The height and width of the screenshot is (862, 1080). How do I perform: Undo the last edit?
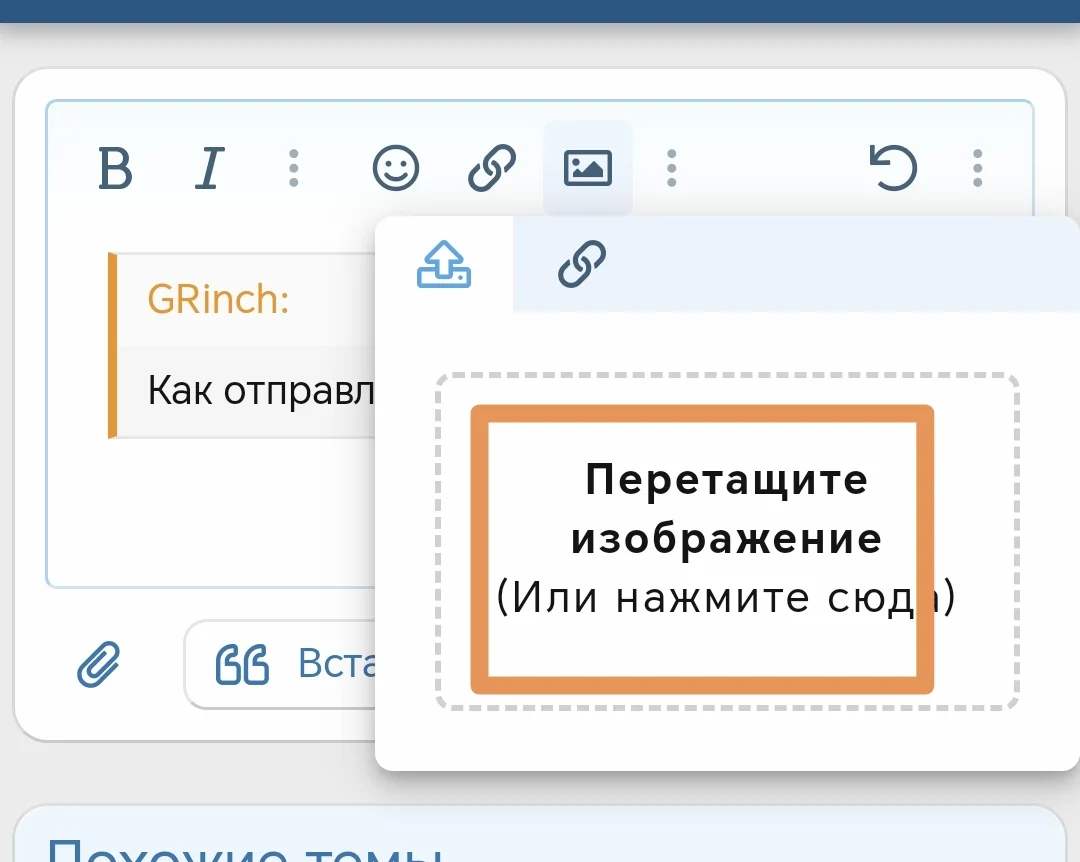coord(893,168)
